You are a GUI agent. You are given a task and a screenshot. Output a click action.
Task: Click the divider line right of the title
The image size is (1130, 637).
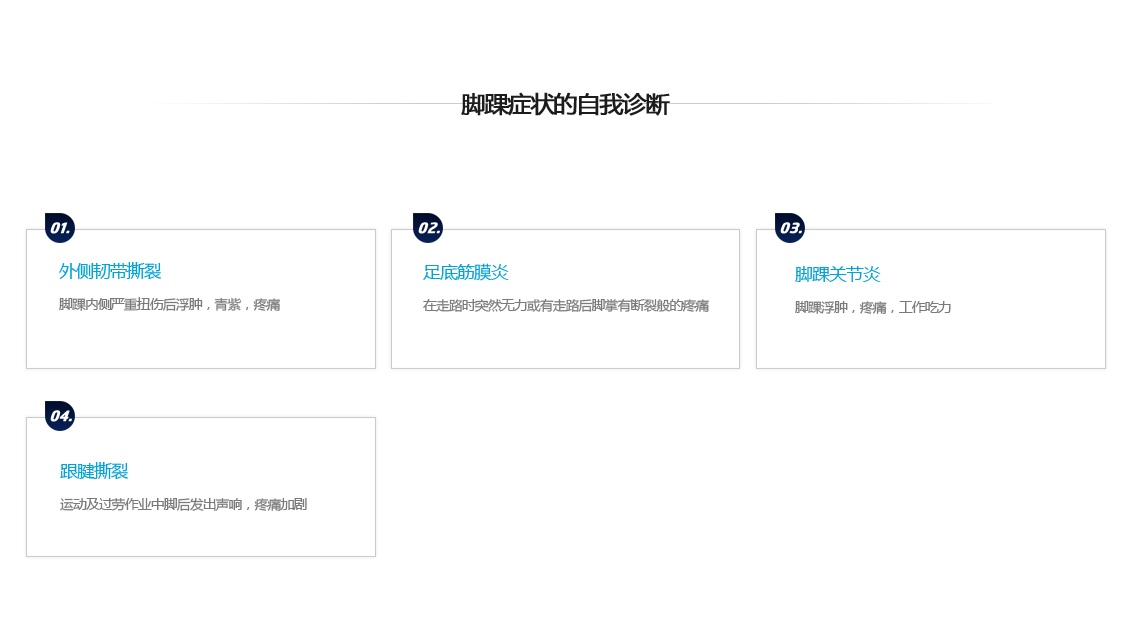(830, 103)
